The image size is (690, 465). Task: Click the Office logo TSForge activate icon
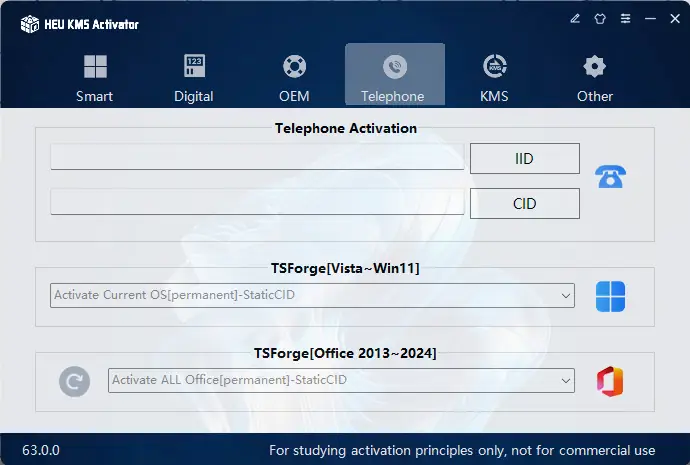coord(610,381)
